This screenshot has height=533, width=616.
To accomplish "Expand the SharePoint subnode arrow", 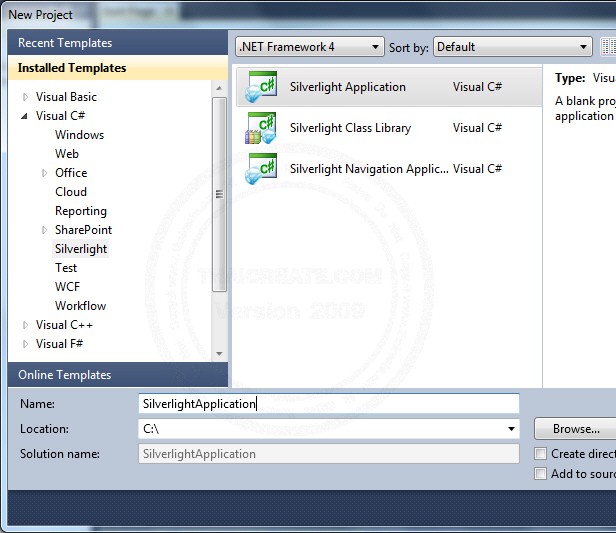I will [44, 230].
